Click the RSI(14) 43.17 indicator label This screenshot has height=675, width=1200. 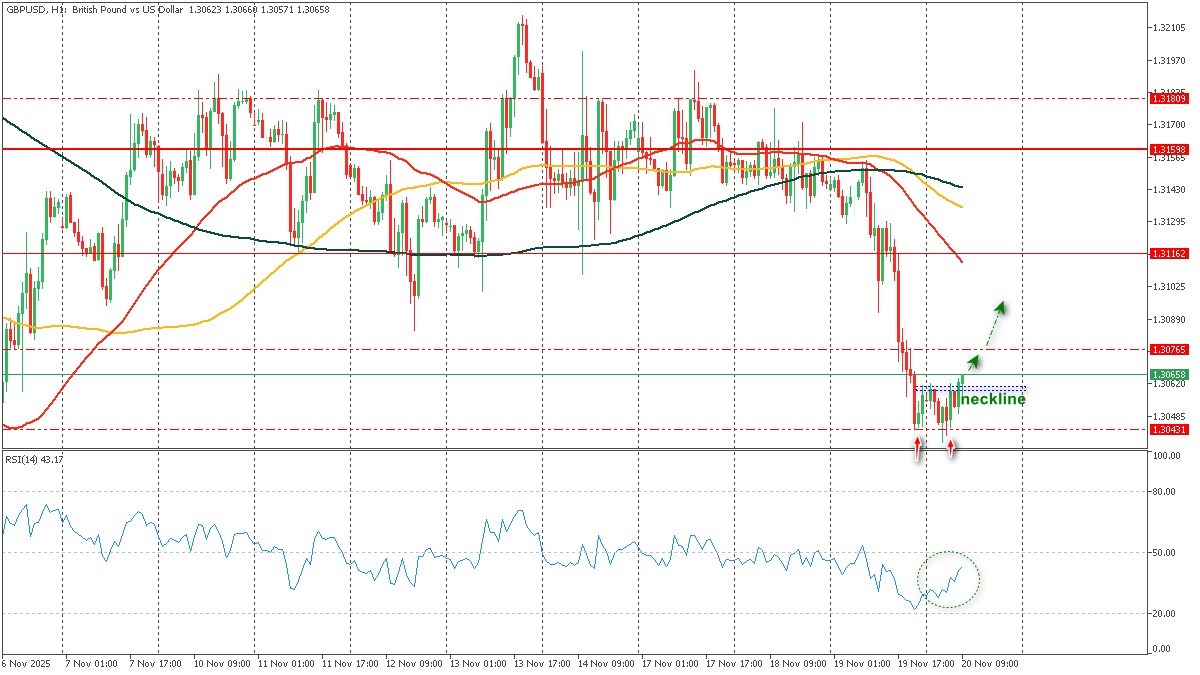(x=35, y=459)
